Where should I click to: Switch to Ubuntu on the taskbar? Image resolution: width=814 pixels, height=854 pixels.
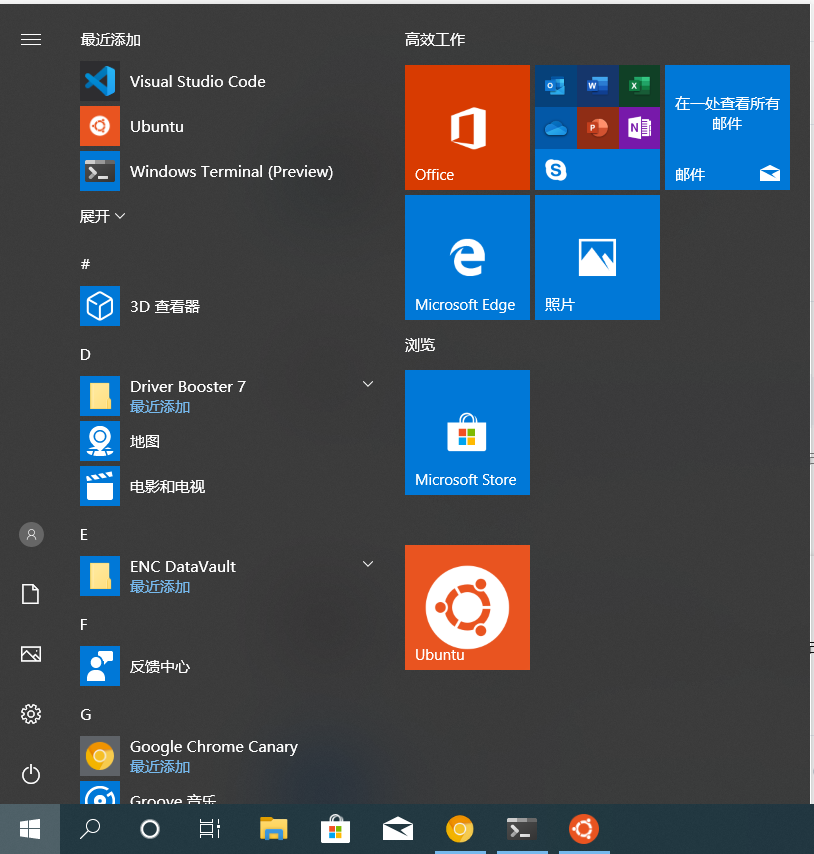pos(584,829)
